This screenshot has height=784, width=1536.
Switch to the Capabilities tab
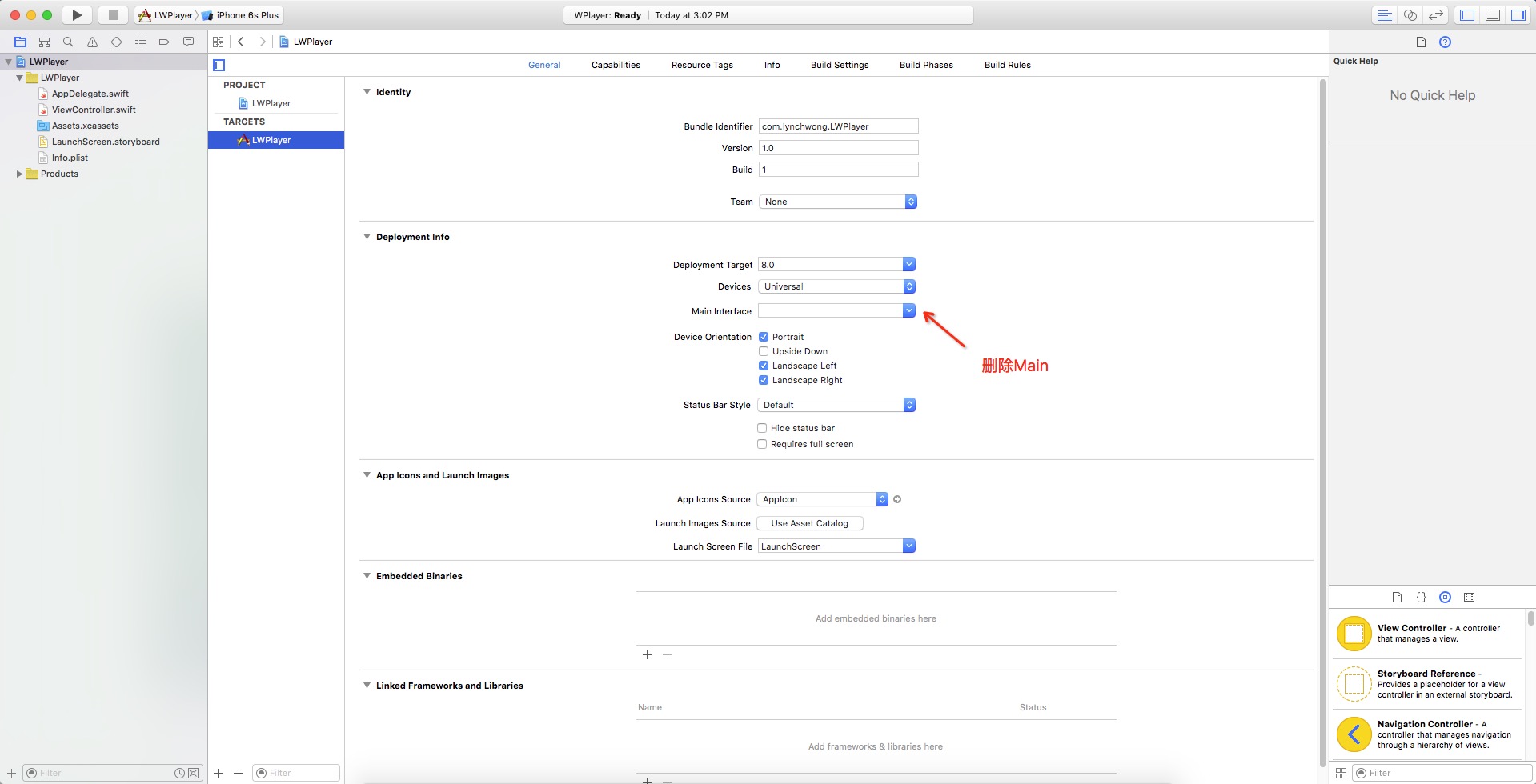pyautogui.click(x=616, y=65)
